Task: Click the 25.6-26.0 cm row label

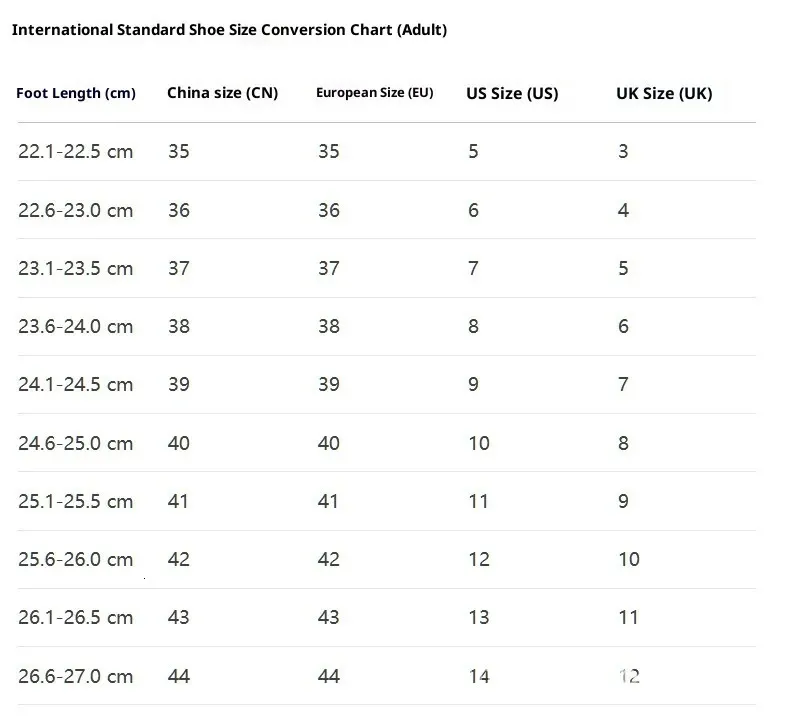Action: click(x=75, y=559)
